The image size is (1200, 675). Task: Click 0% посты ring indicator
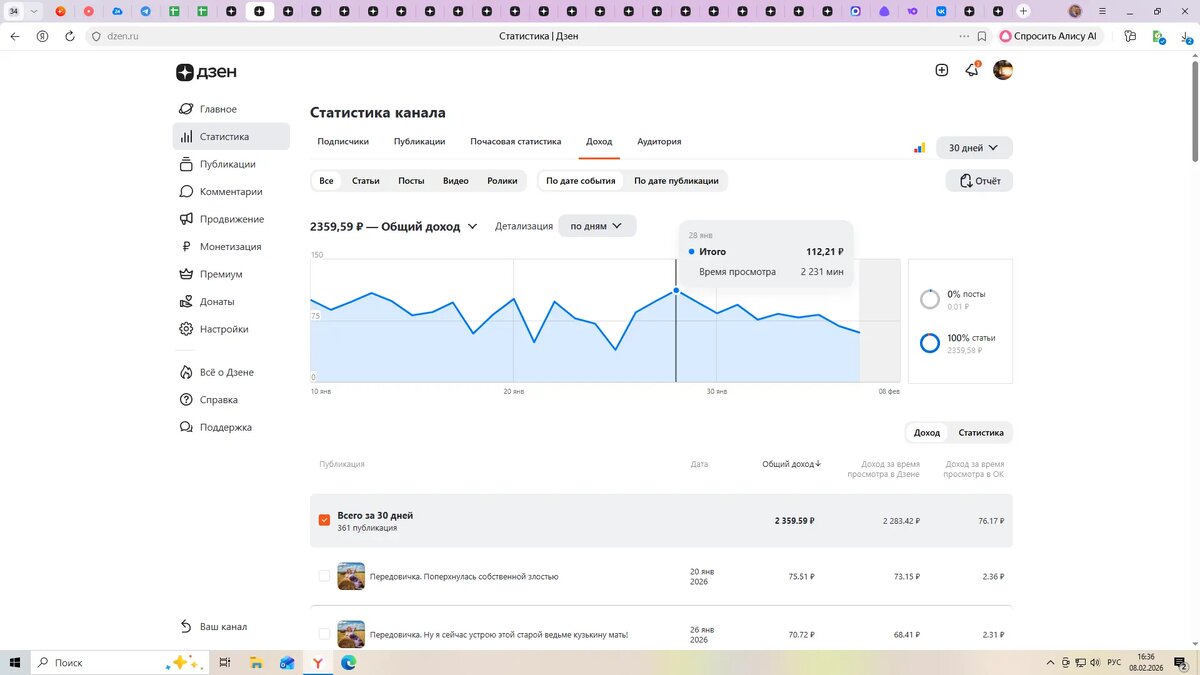click(930, 299)
